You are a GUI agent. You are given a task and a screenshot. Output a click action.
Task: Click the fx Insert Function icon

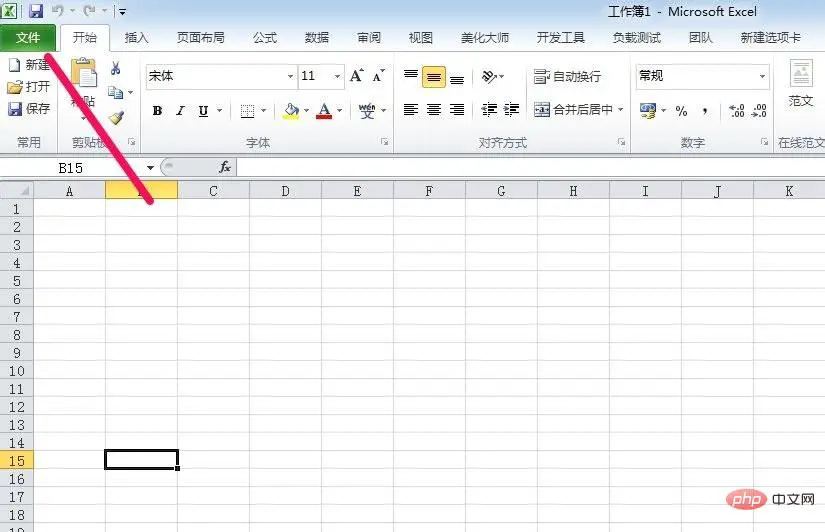coord(225,167)
